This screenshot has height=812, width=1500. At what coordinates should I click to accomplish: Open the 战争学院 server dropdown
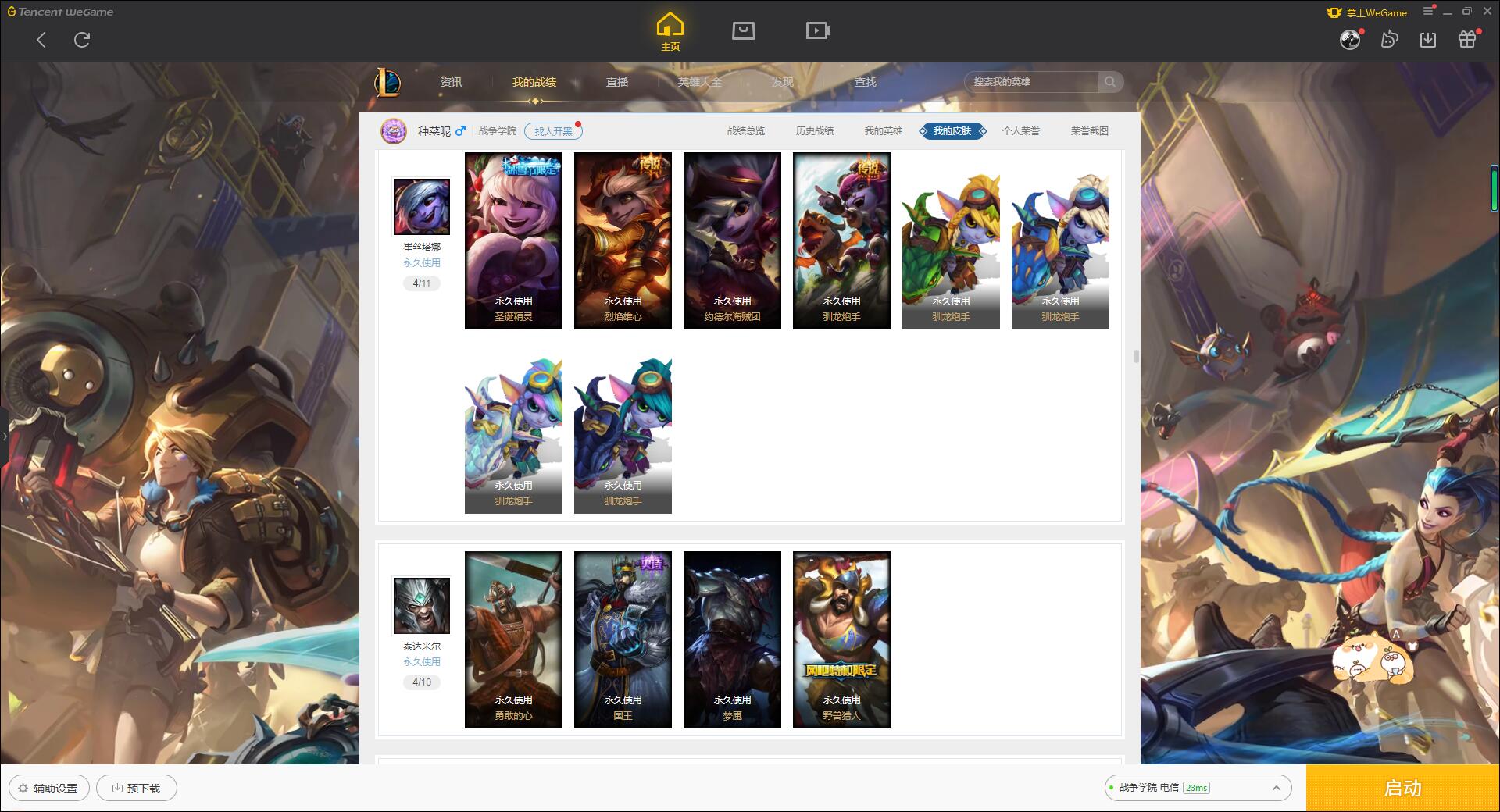coord(1197,788)
